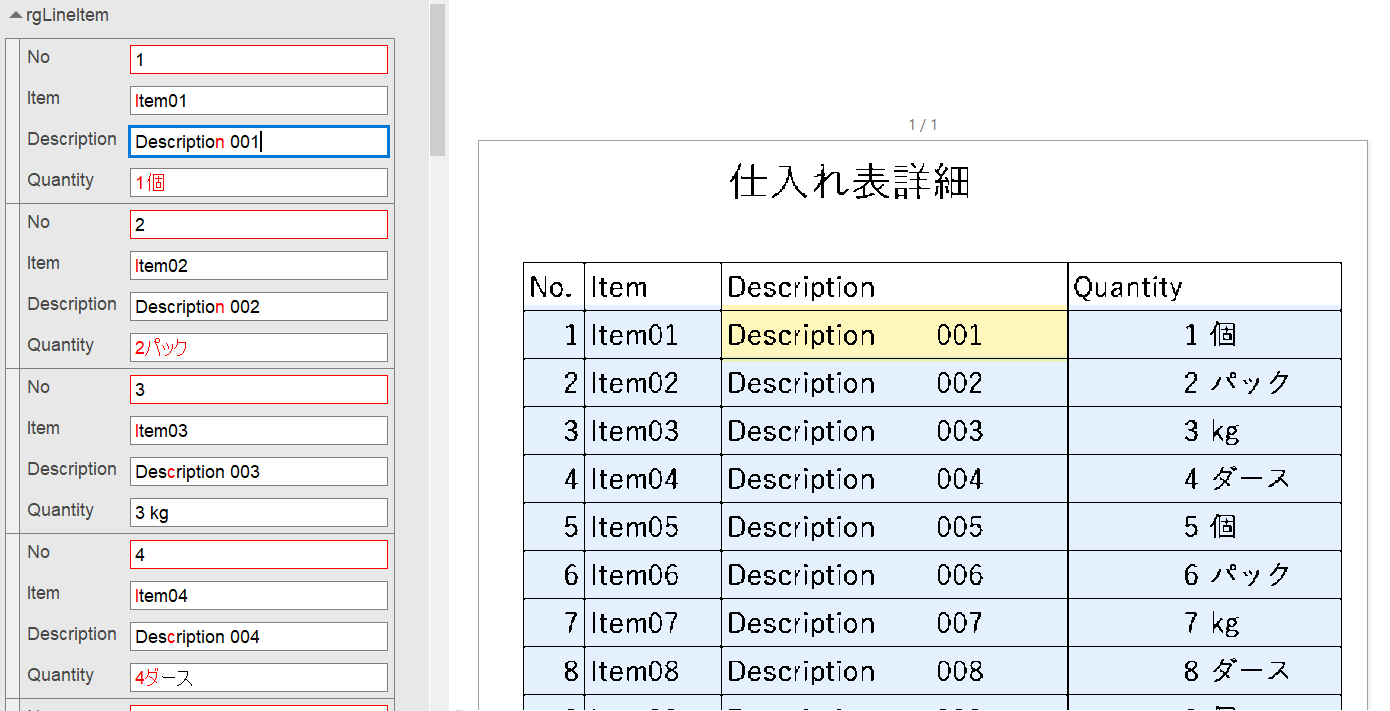Select the Item02 cell in the preview table
The image size is (1390, 711).
[x=653, y=383]
